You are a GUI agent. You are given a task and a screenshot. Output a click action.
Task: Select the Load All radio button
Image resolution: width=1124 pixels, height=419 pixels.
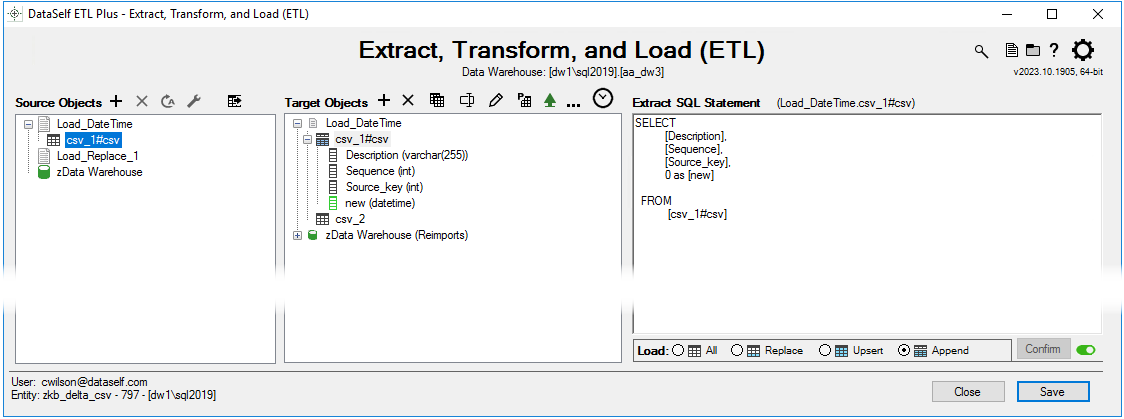(x=678, y=351)
